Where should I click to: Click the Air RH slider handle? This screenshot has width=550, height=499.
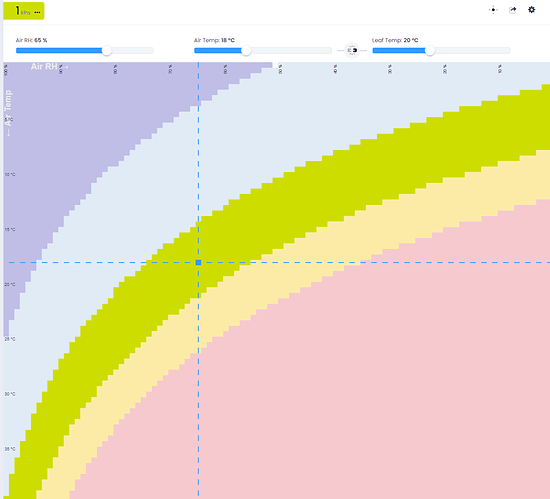point(107,50)
